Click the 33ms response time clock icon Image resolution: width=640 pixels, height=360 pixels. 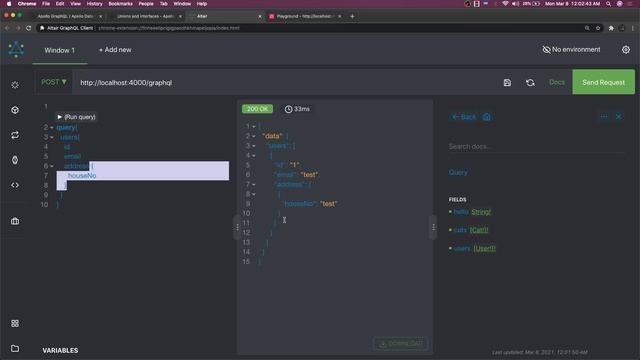pyautogui.click(x=288, y=109)
